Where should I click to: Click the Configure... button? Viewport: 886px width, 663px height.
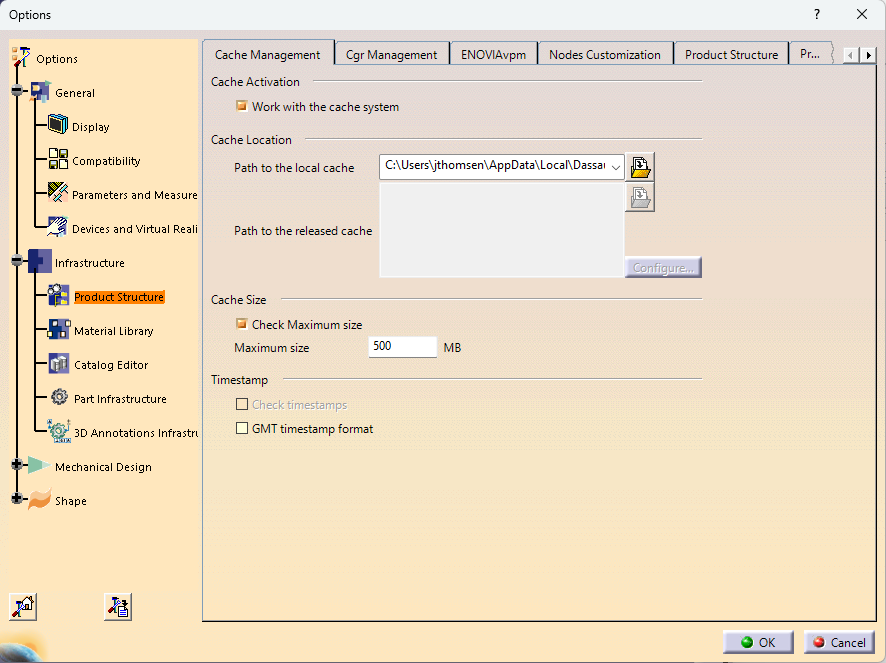663,267
